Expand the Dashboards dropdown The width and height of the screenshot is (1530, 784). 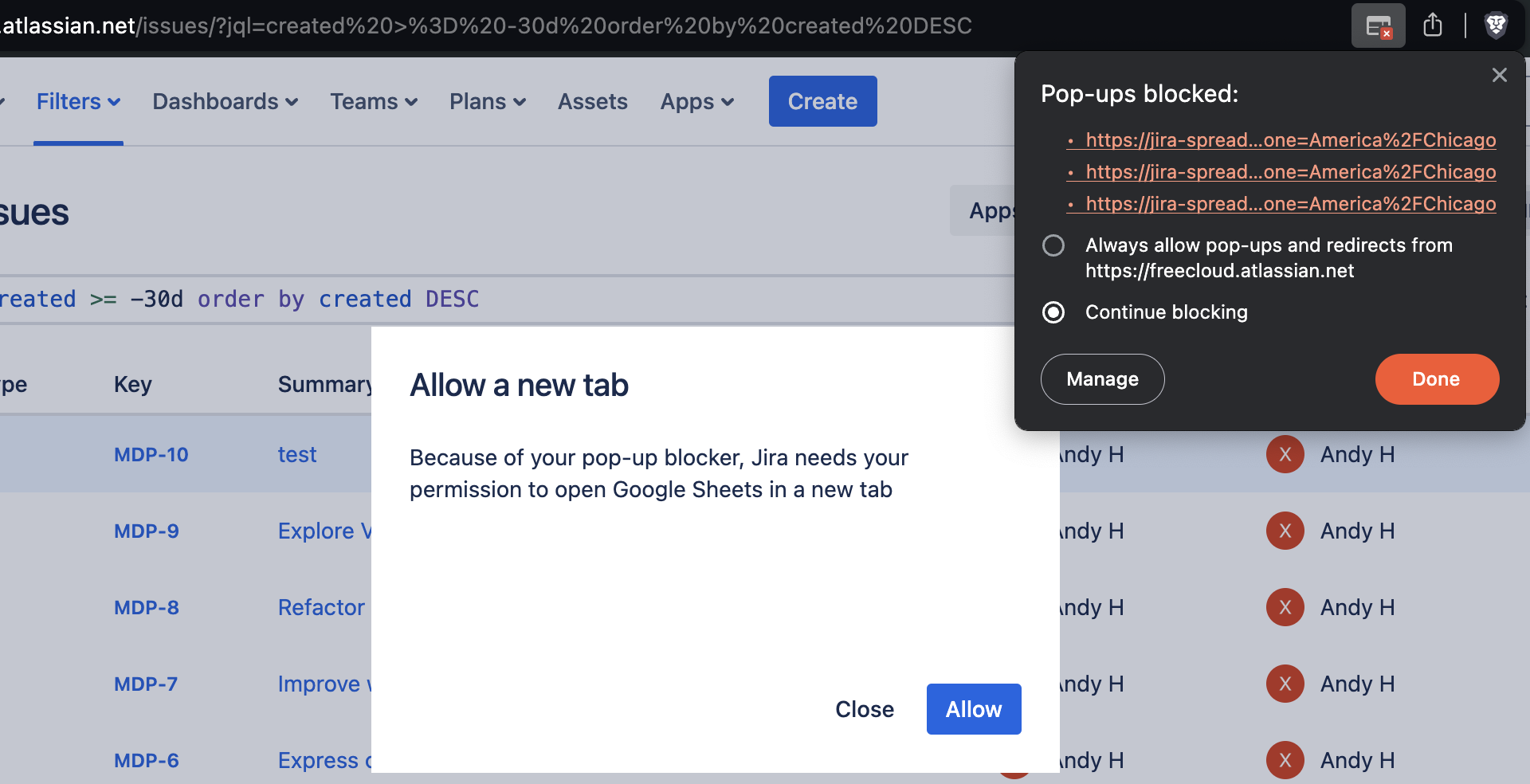226,102
